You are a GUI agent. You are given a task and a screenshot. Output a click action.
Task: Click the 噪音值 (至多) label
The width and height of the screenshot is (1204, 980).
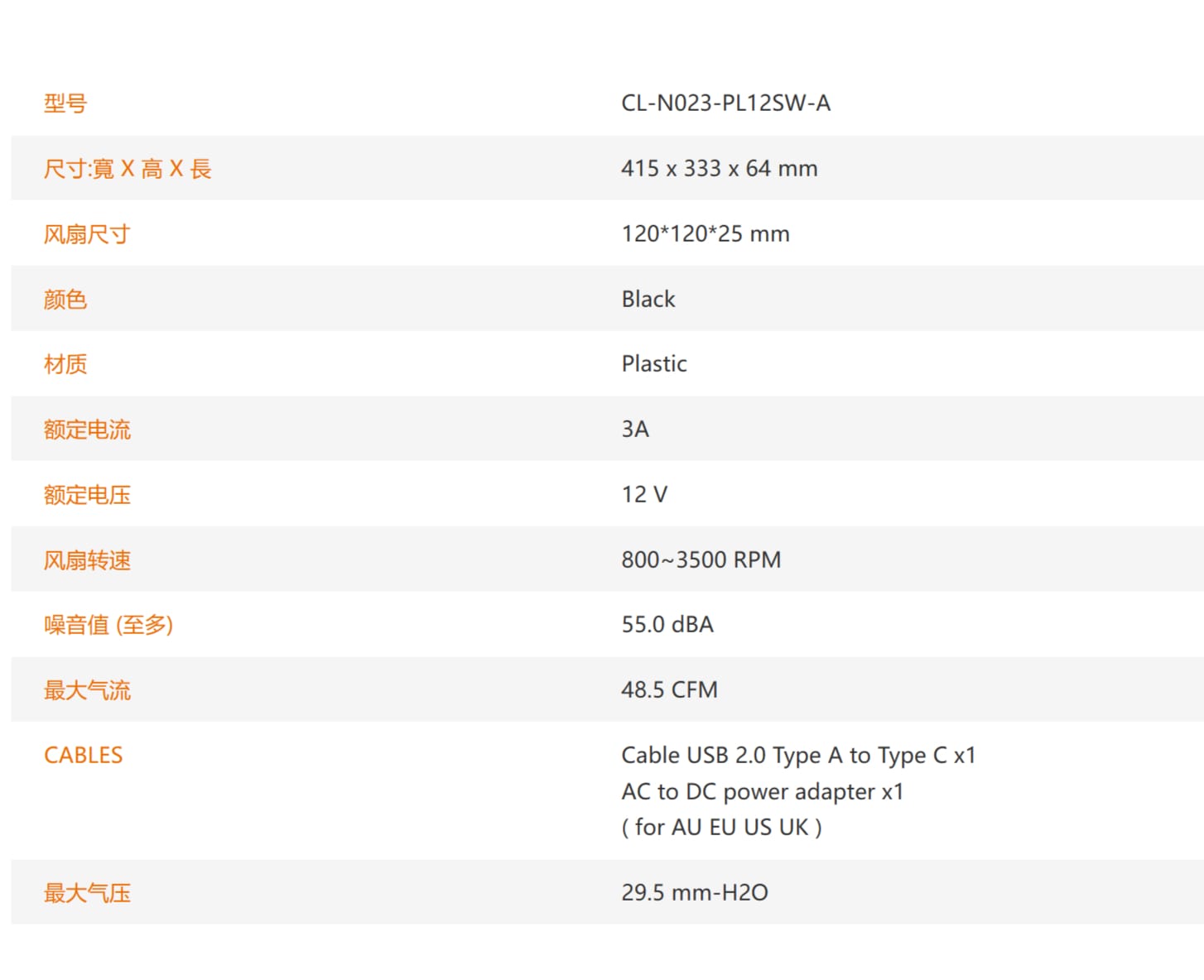click(x=108, y=625)
